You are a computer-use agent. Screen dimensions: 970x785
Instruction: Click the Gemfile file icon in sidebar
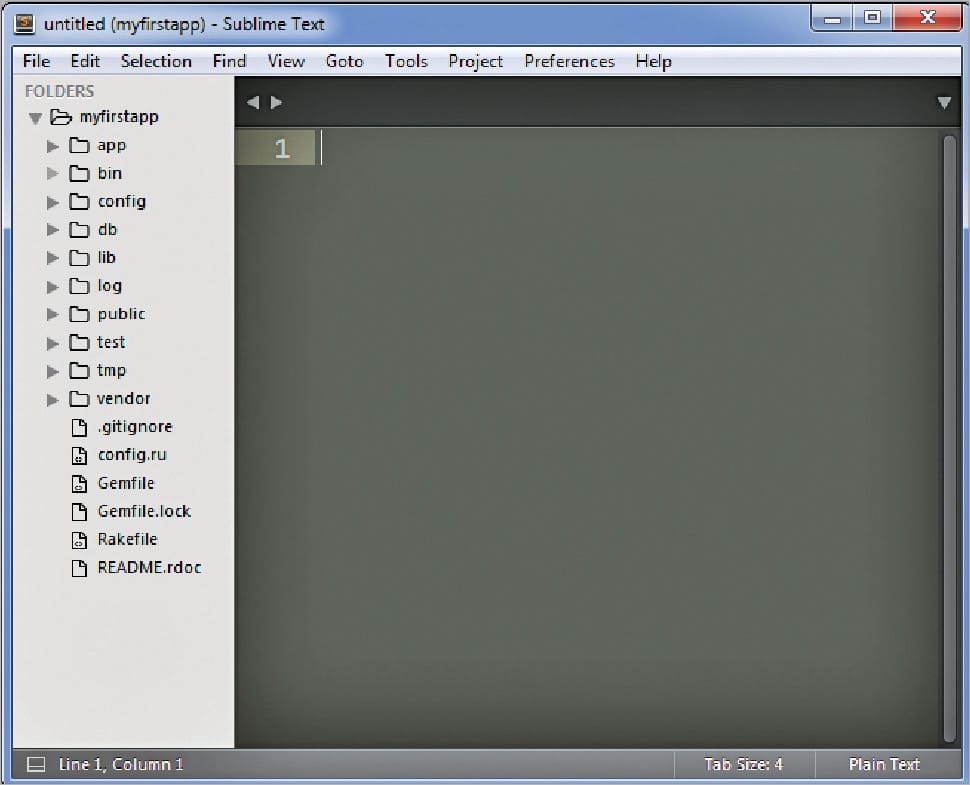(80, 484)
